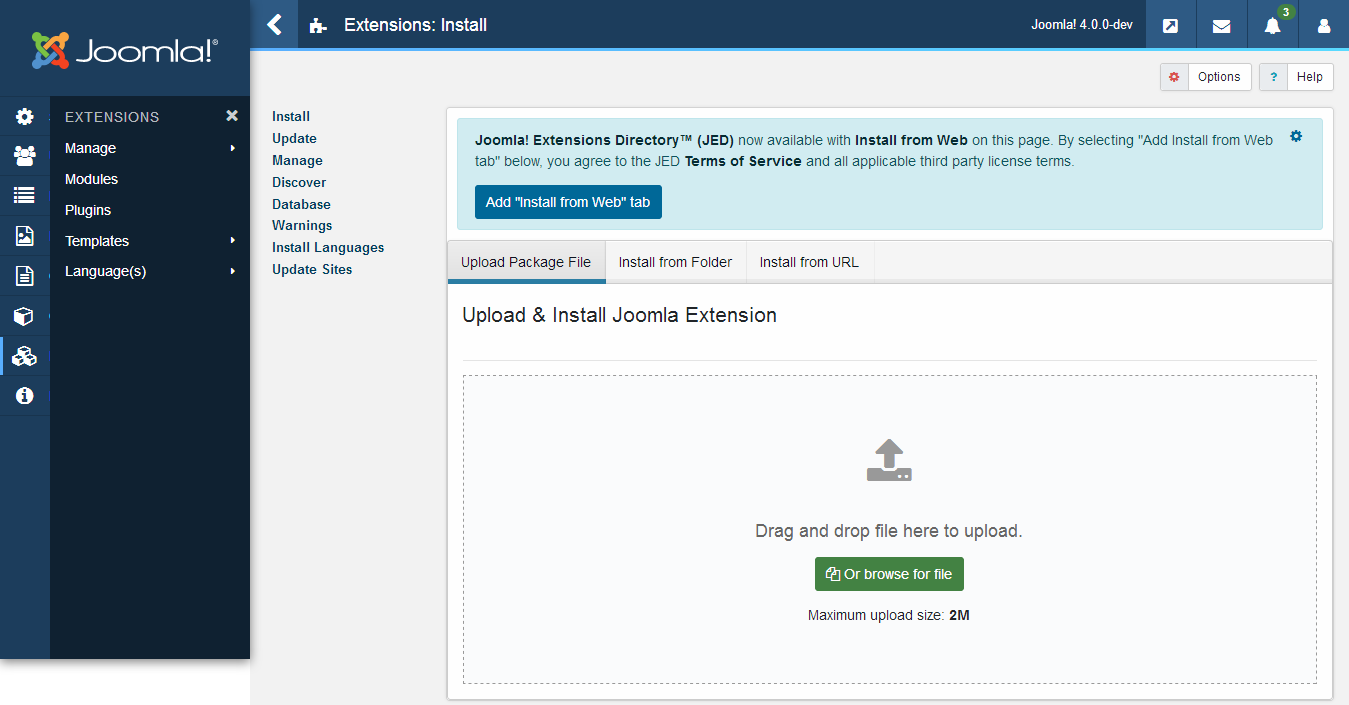Switch to the Upload Package File tab
The height and width of the screenshot is (705, 1349).
coord(526,262)
